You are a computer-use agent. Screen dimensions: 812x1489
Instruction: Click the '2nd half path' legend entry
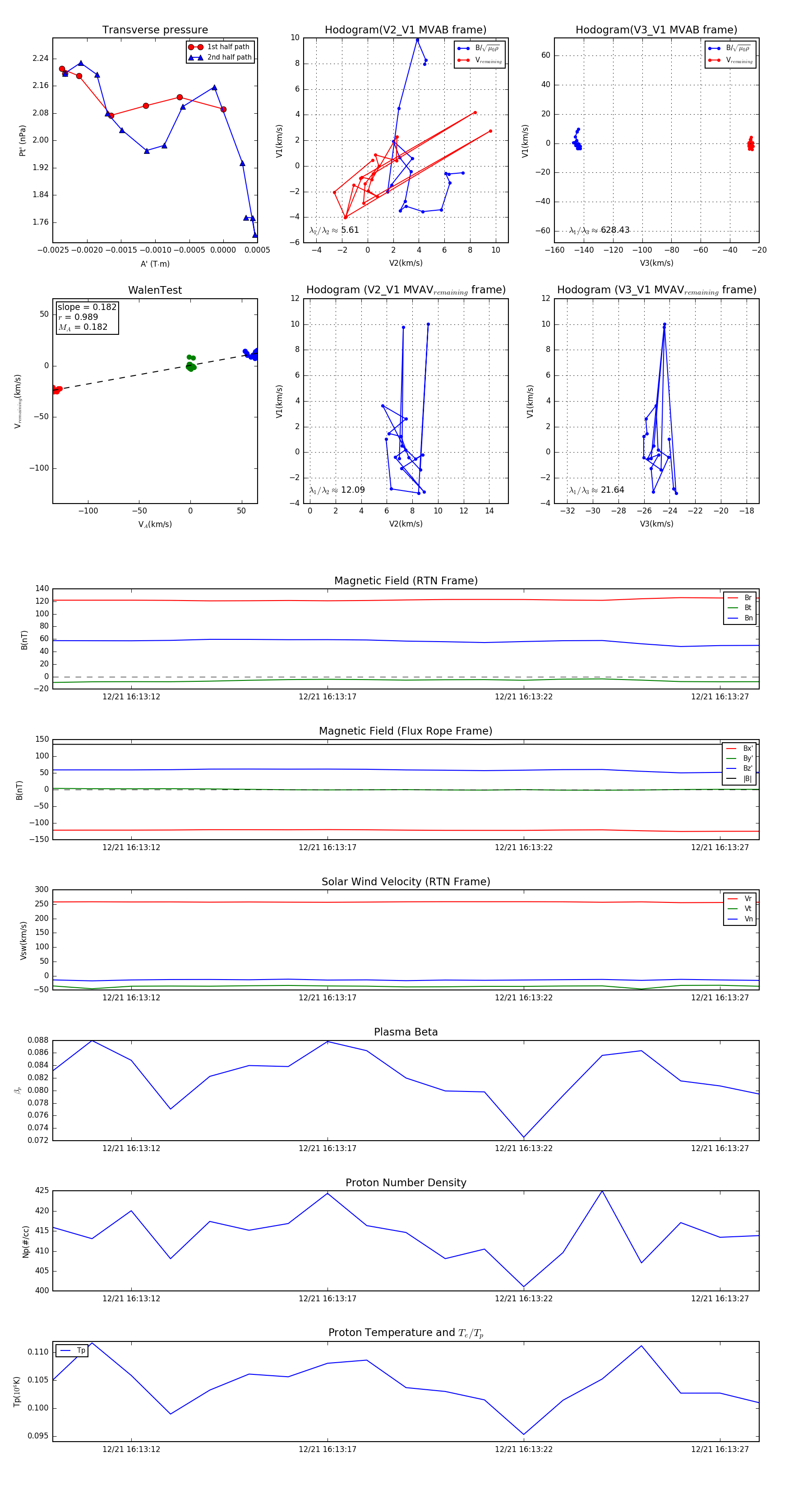tap(220, 57)
